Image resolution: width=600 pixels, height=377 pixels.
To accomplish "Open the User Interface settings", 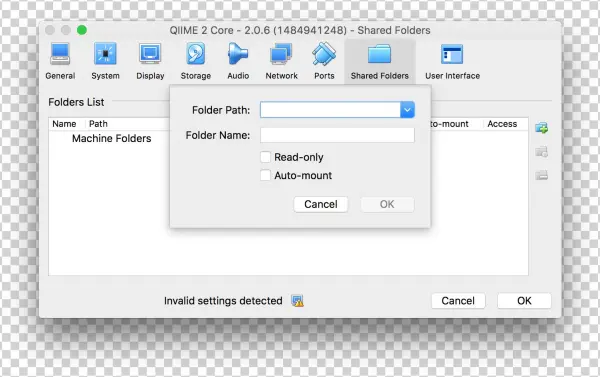I will point(452,61).
